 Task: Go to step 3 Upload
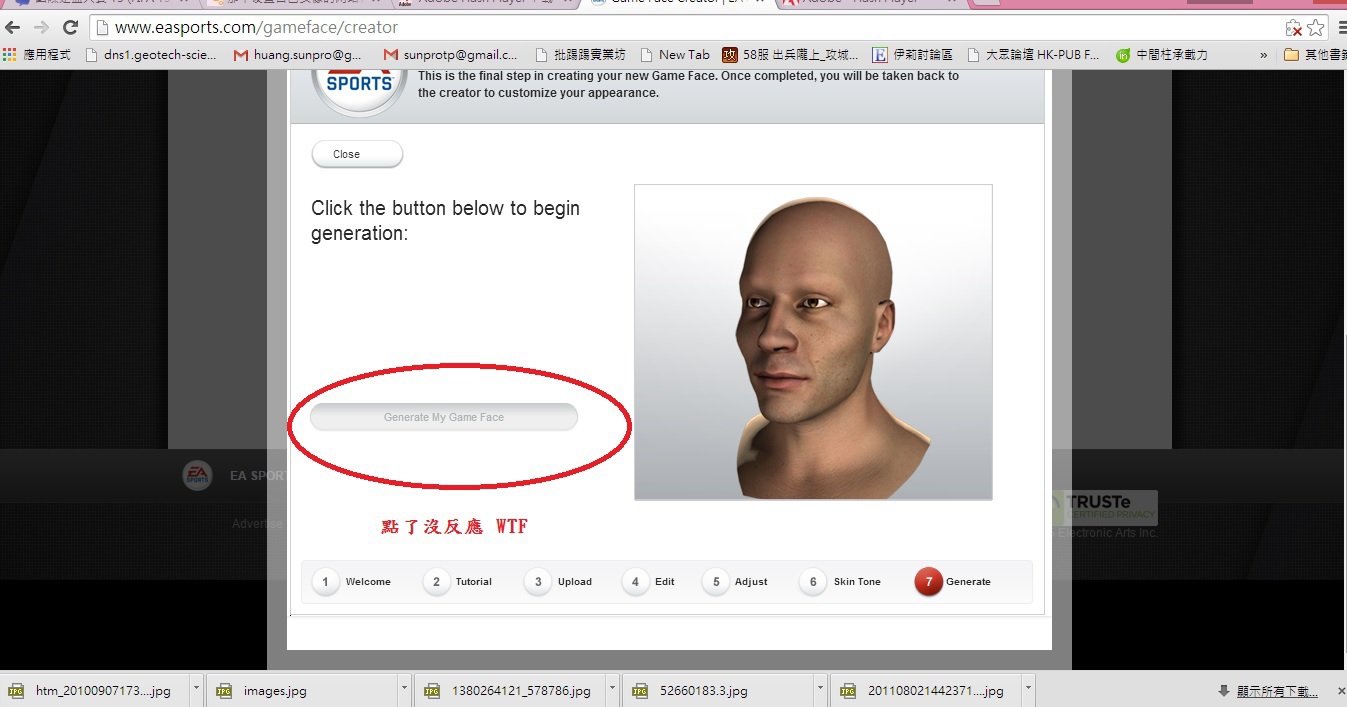tap(559, 582)
